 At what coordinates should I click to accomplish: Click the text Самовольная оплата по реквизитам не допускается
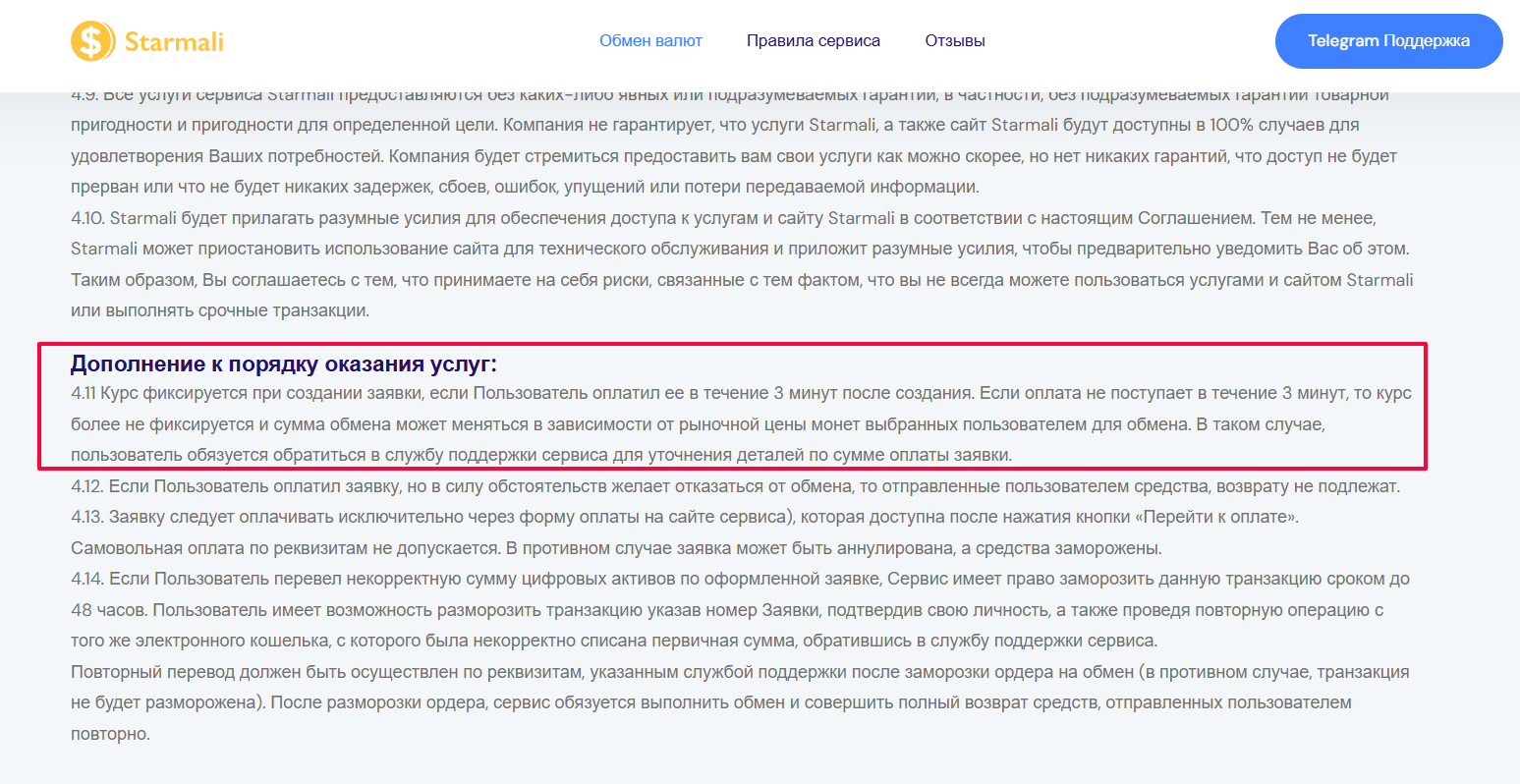pos(286,548)
